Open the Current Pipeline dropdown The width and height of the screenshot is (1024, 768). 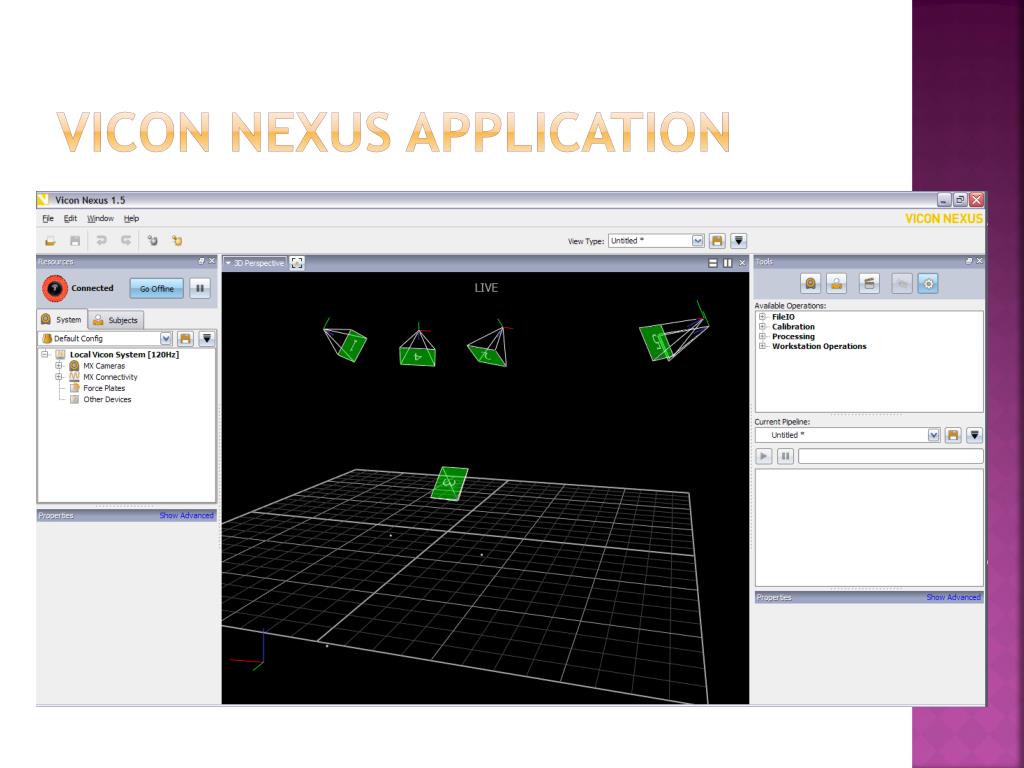click(934, 435)
